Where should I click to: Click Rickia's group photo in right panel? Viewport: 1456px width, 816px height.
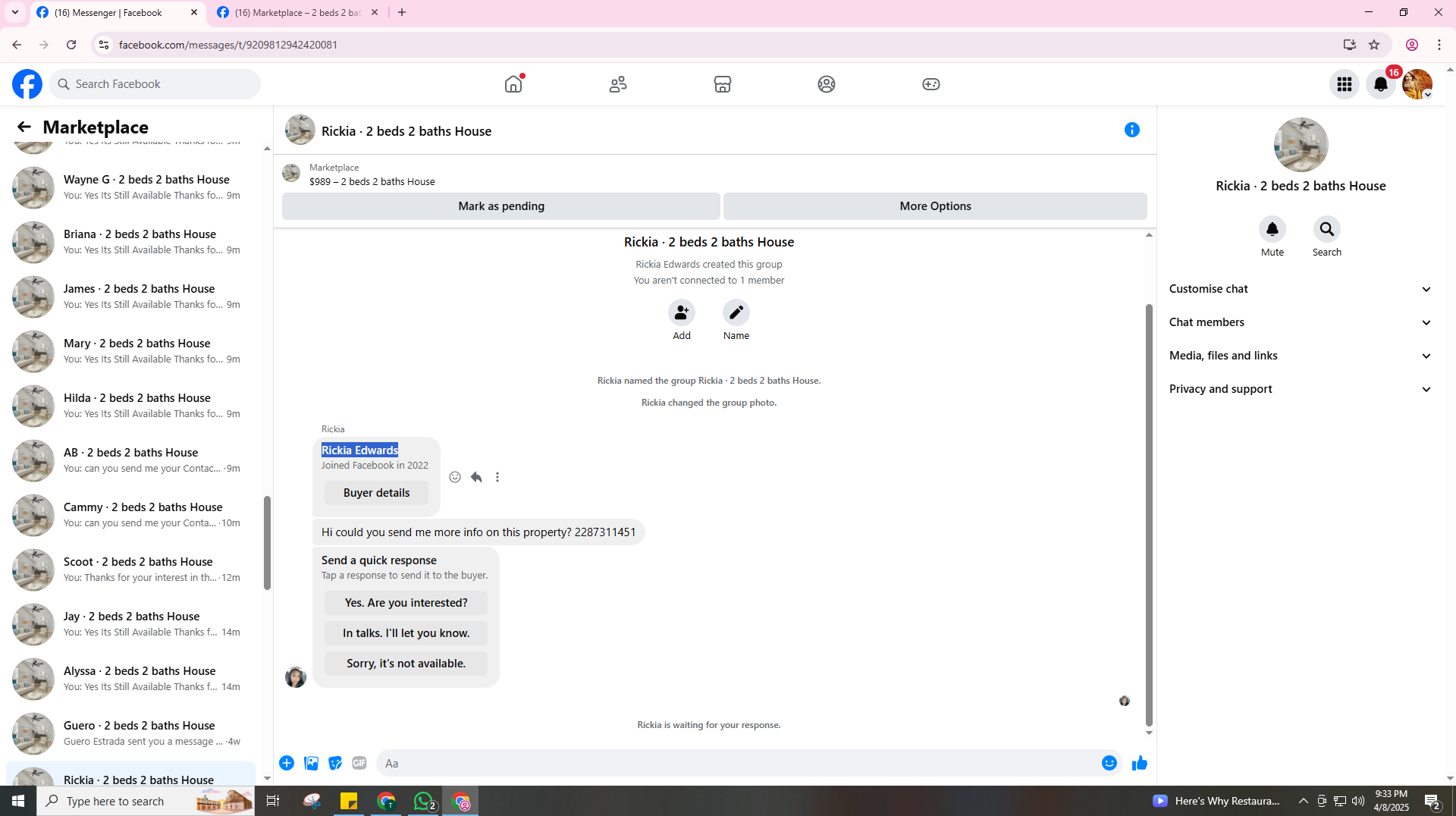pyautogui.click(x=1301, y=145)
